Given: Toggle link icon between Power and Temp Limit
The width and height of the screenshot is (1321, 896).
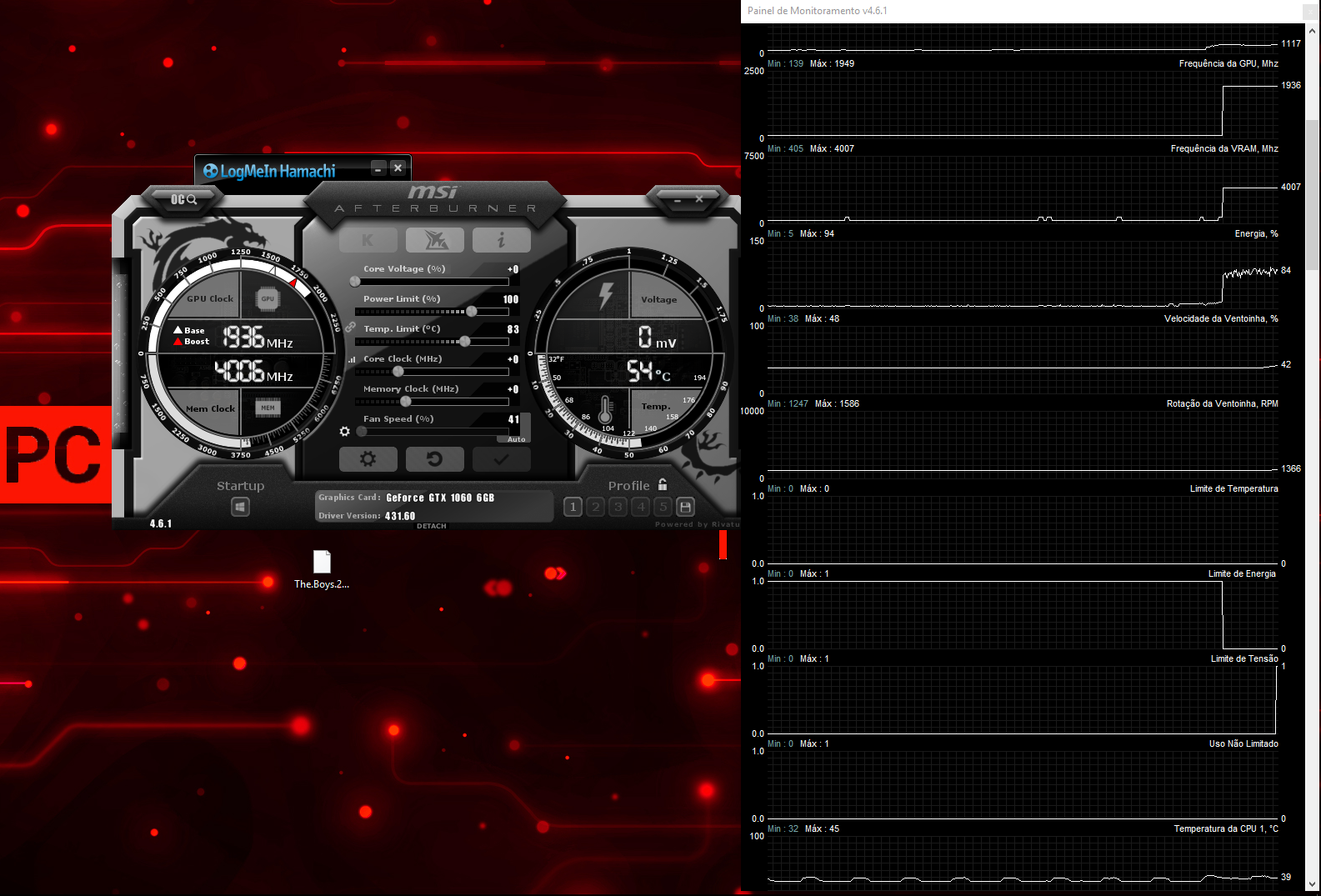Looking at the screenshot, I should 350,327.
